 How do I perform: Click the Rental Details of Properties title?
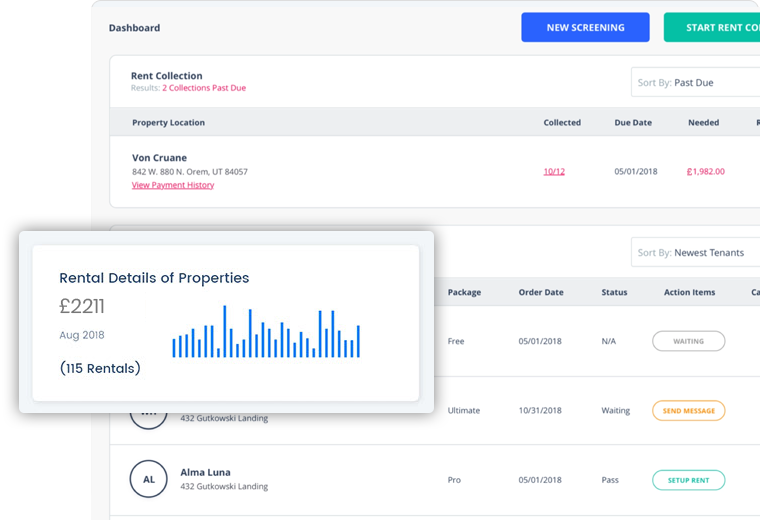coord(154,278)
